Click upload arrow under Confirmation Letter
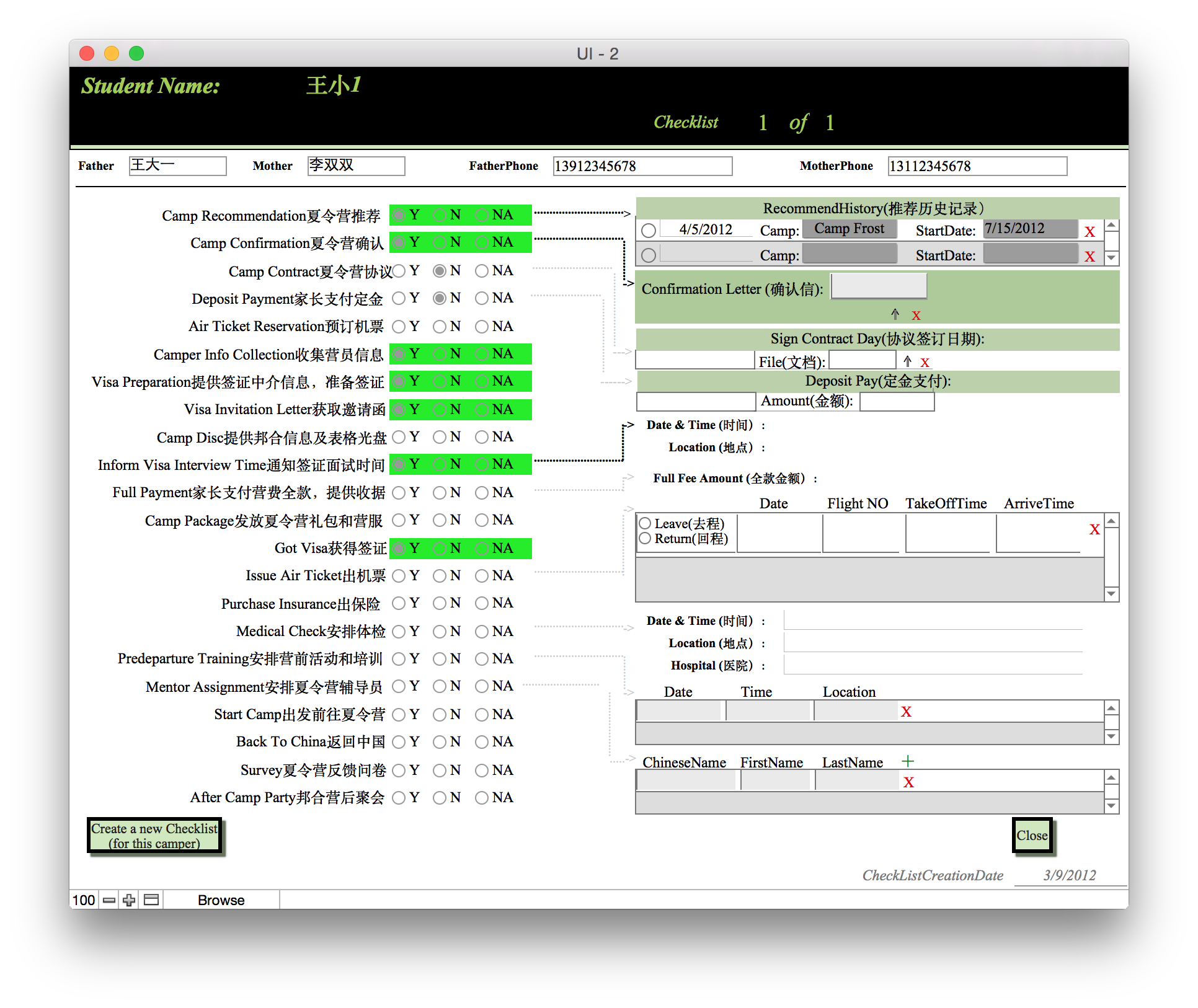Viewport: 1198px width, 1008px height. click(895, 314)
